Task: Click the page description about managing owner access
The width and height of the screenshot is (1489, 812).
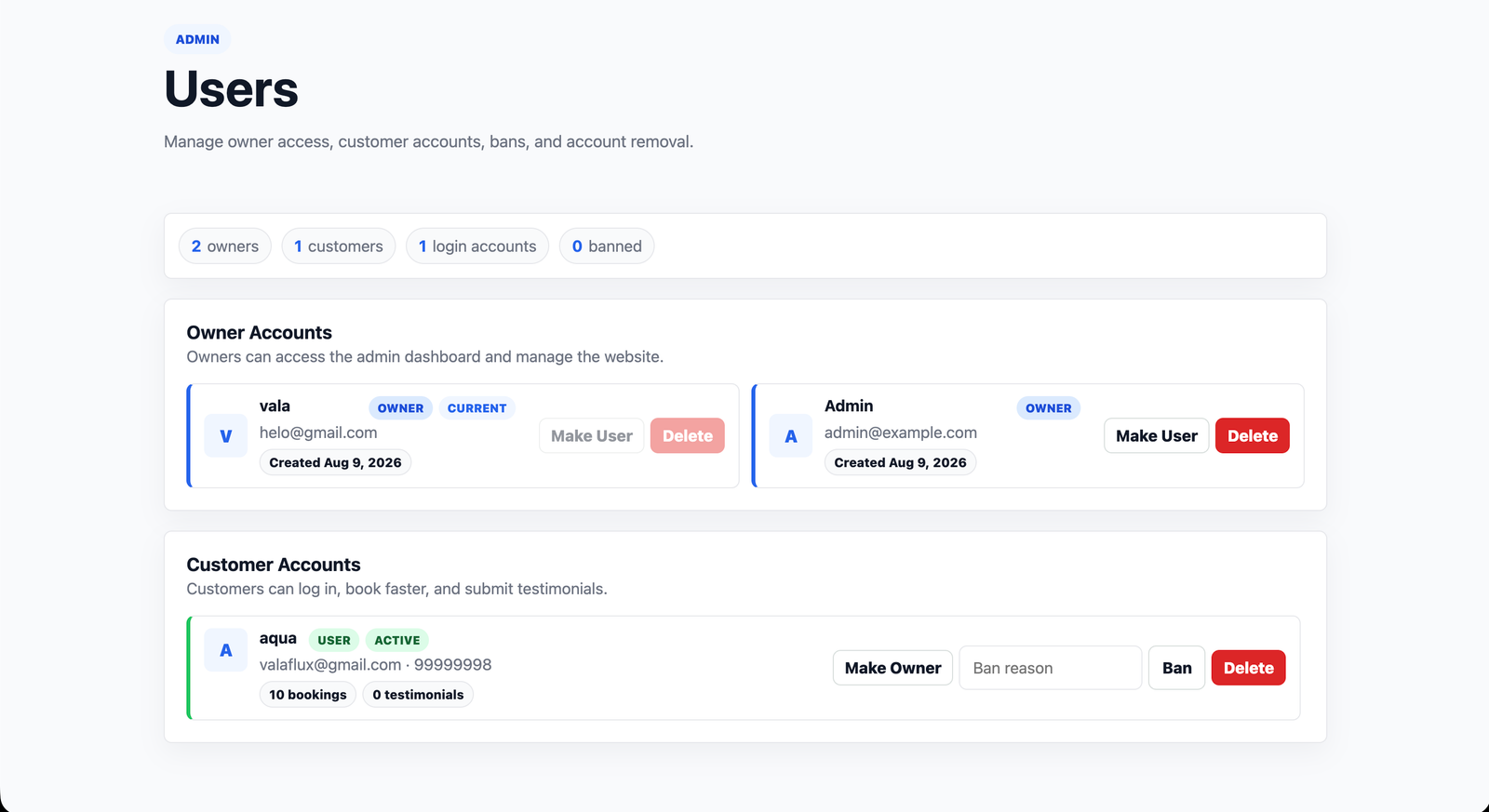Action: click(428, 141)
